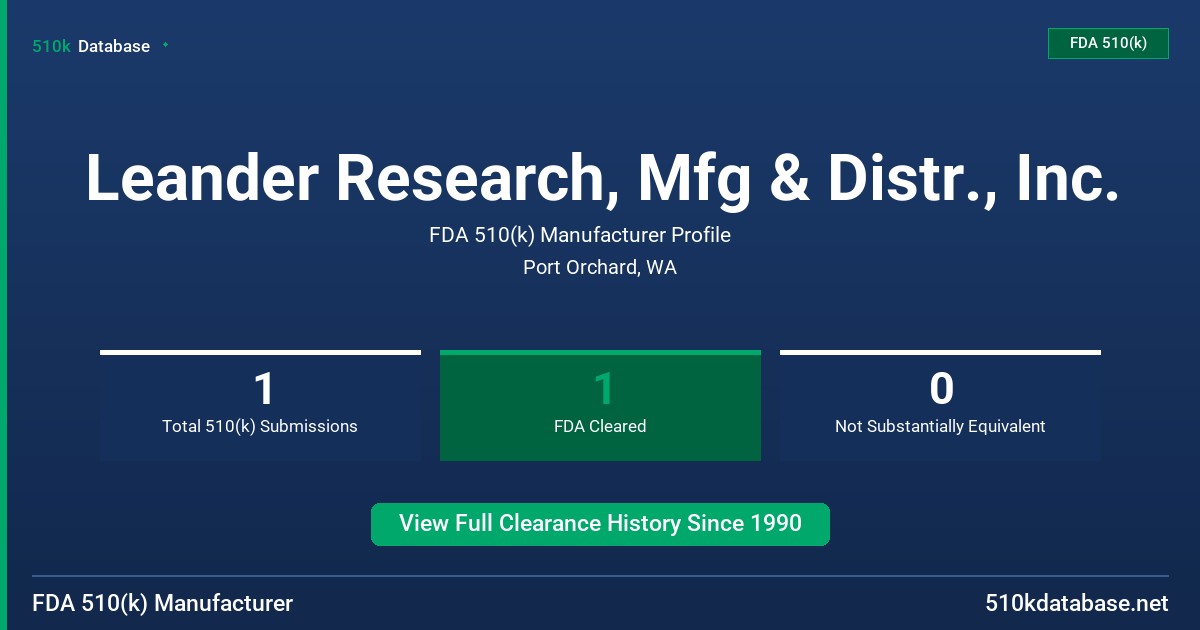The width and height of the screenshot is (1200, 630).
Task: Click the FDA 510(k) Manufacturer footer text
Action: (163, 604)
